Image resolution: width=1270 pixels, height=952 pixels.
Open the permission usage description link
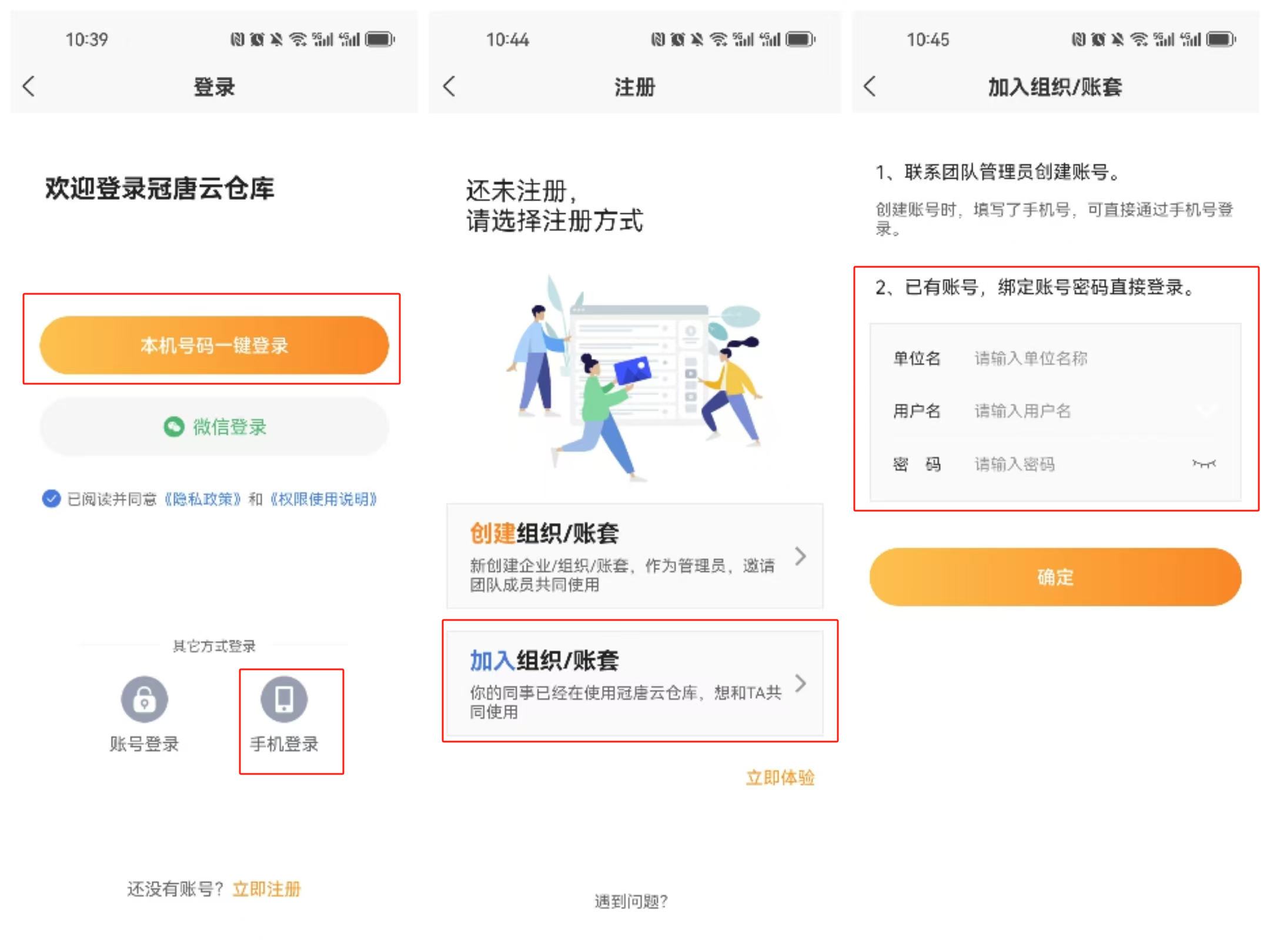tap(323, 500)
